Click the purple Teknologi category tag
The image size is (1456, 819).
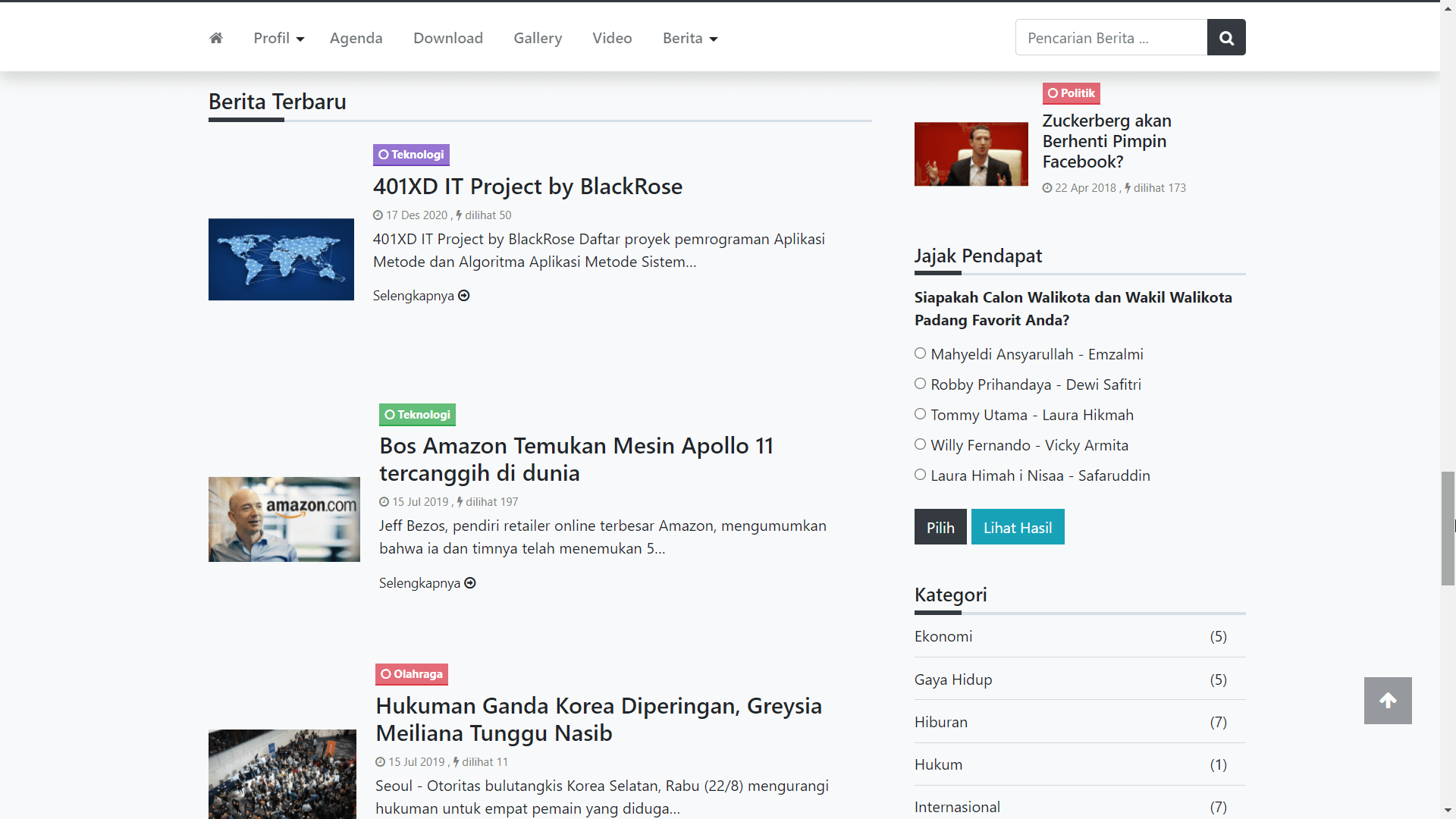tap(411, 155)
